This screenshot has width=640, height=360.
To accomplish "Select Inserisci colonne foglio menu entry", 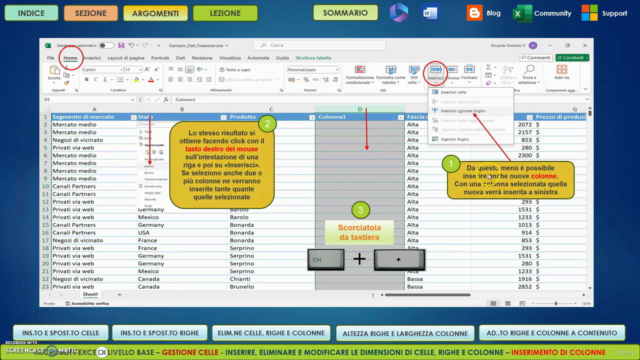I will [x=470, y=111].
